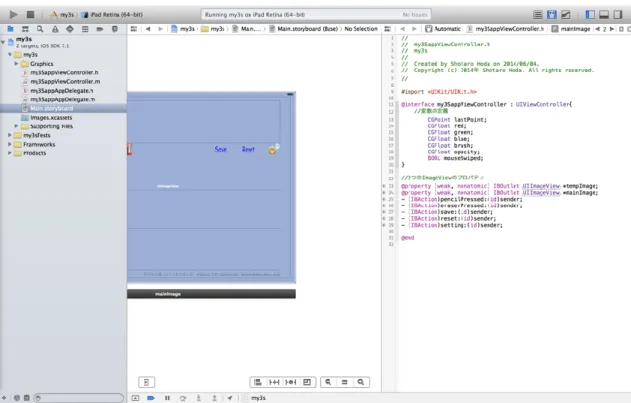The width and height of the screenshot is (631, 403).
Task: Open the Symbol navigator
Action: (x=25, y=29)
